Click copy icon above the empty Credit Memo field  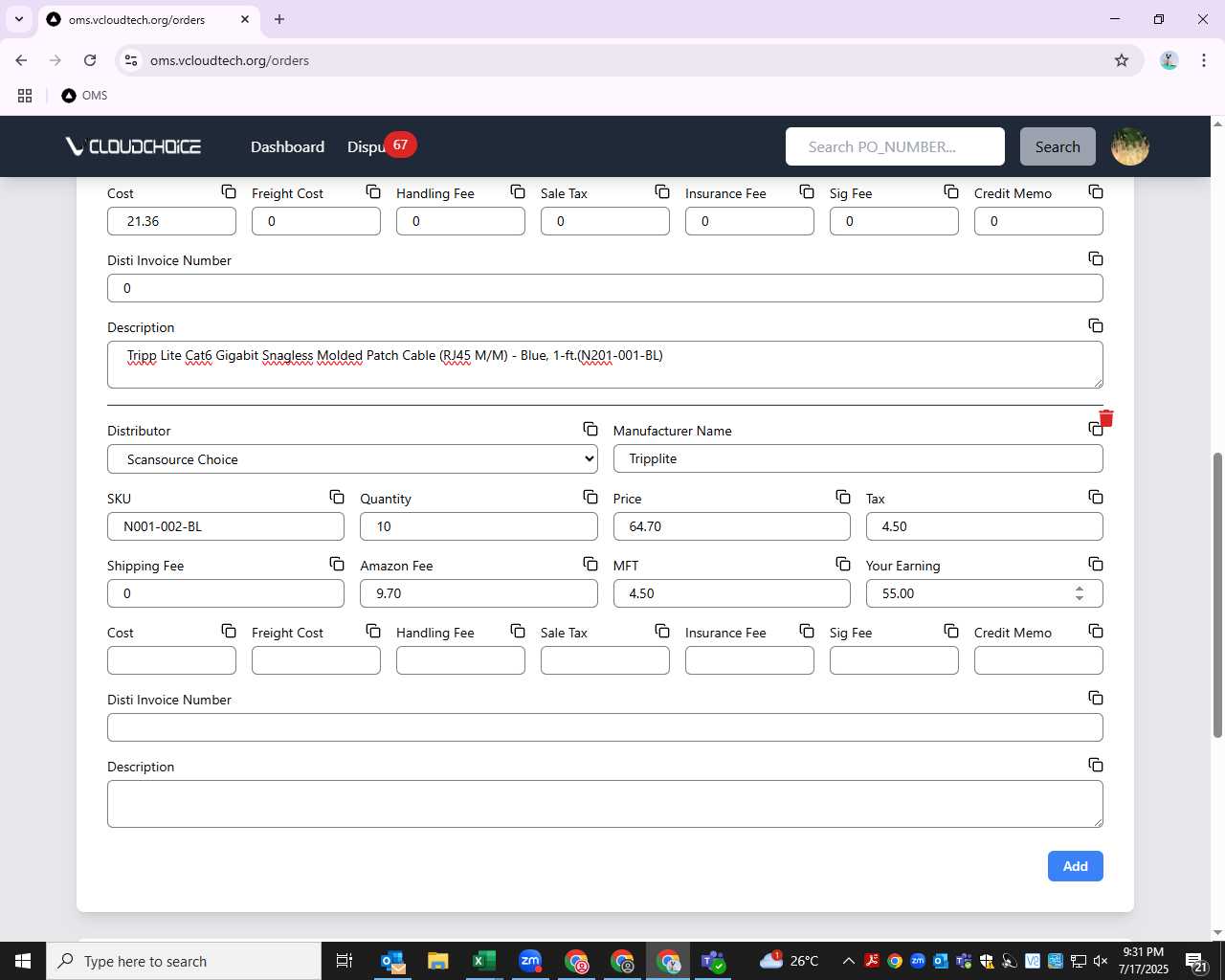1096,631
